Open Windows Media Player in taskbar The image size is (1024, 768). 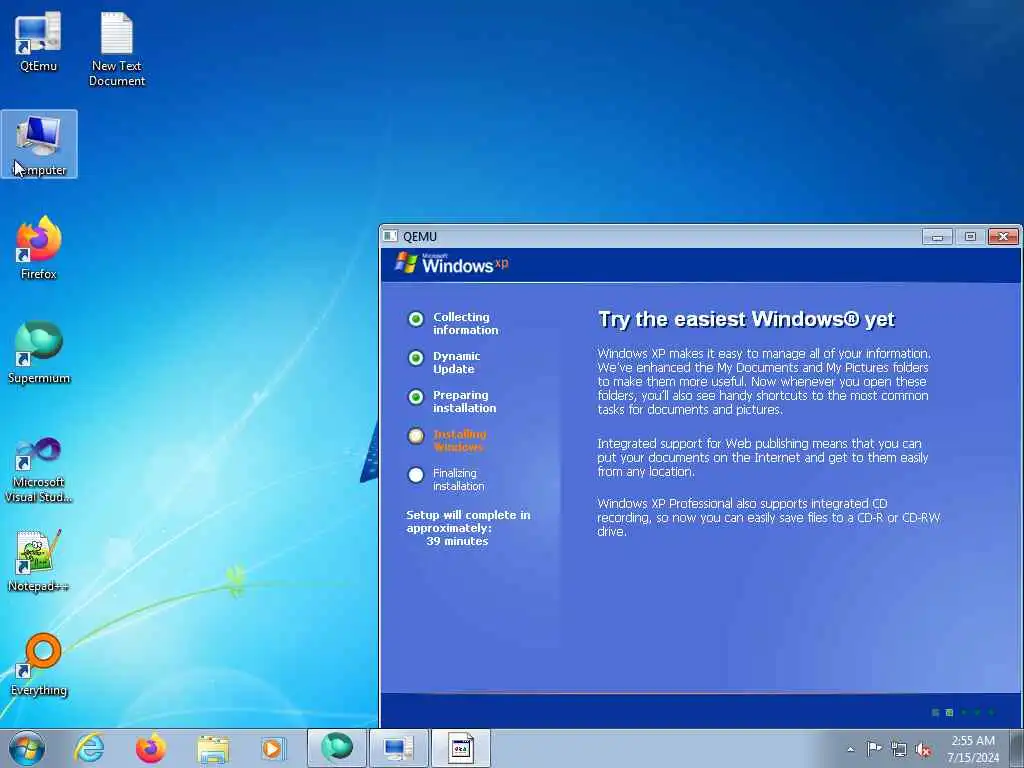pos(273,749)
